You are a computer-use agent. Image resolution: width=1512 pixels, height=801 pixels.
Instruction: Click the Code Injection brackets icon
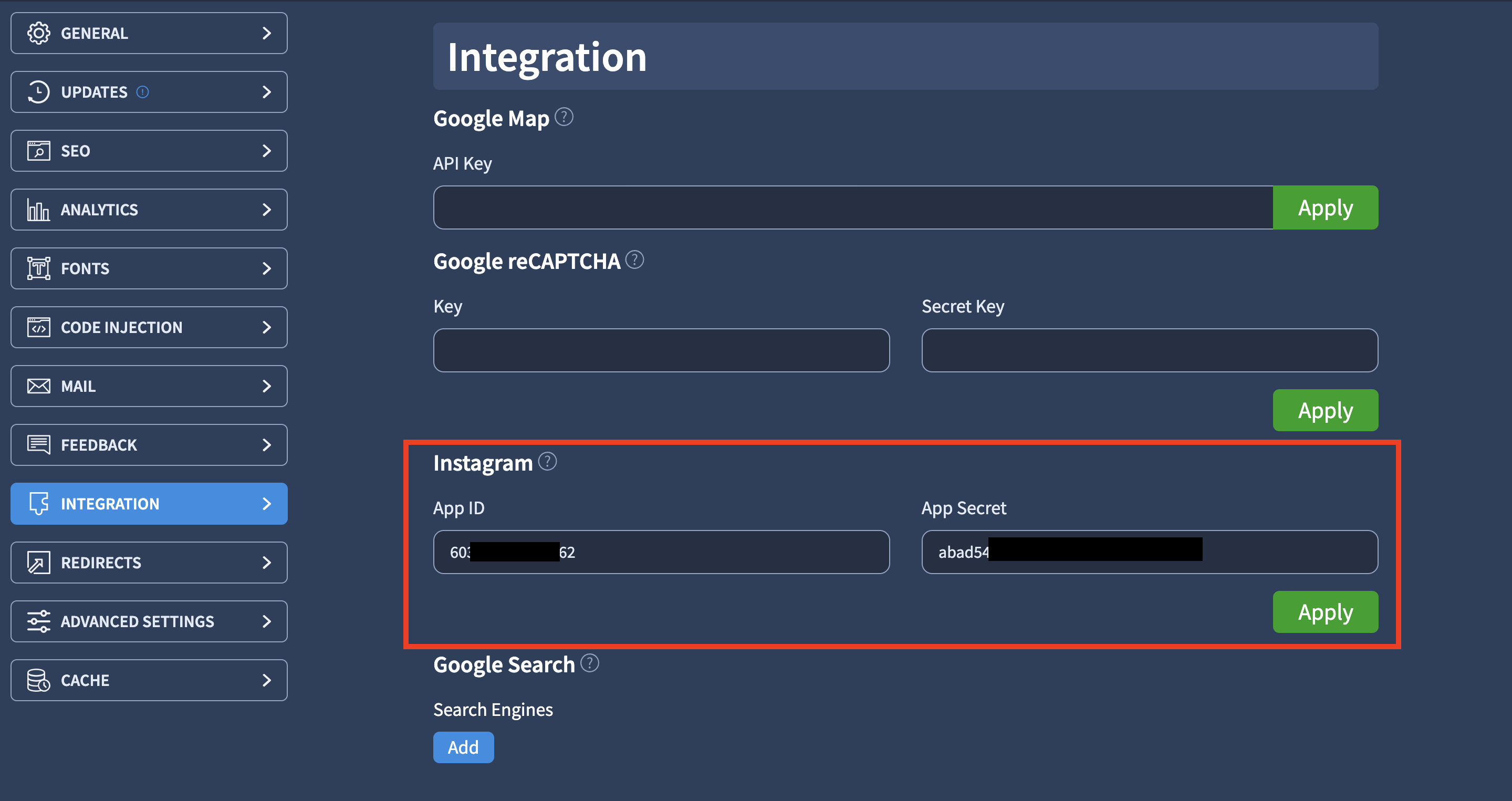39,327
